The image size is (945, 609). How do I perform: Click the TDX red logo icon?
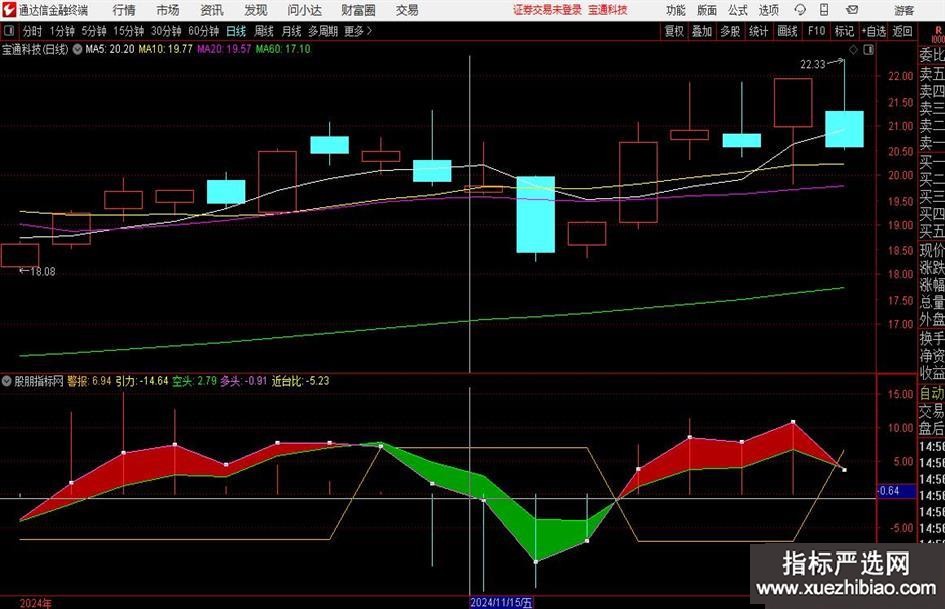point(9,10)
